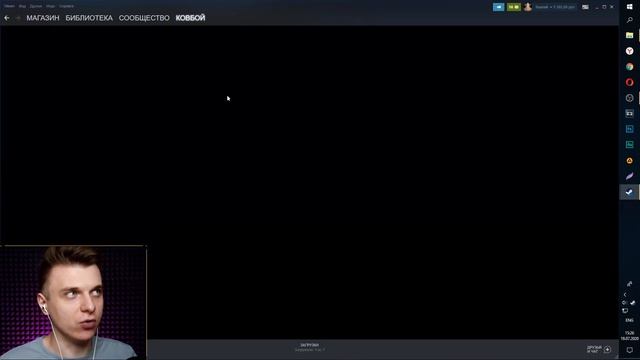Open the ДРУЗЬЯ И ЧАТ friends list
The width and height of the screenshot is (640, 360).
click(594, 349)
